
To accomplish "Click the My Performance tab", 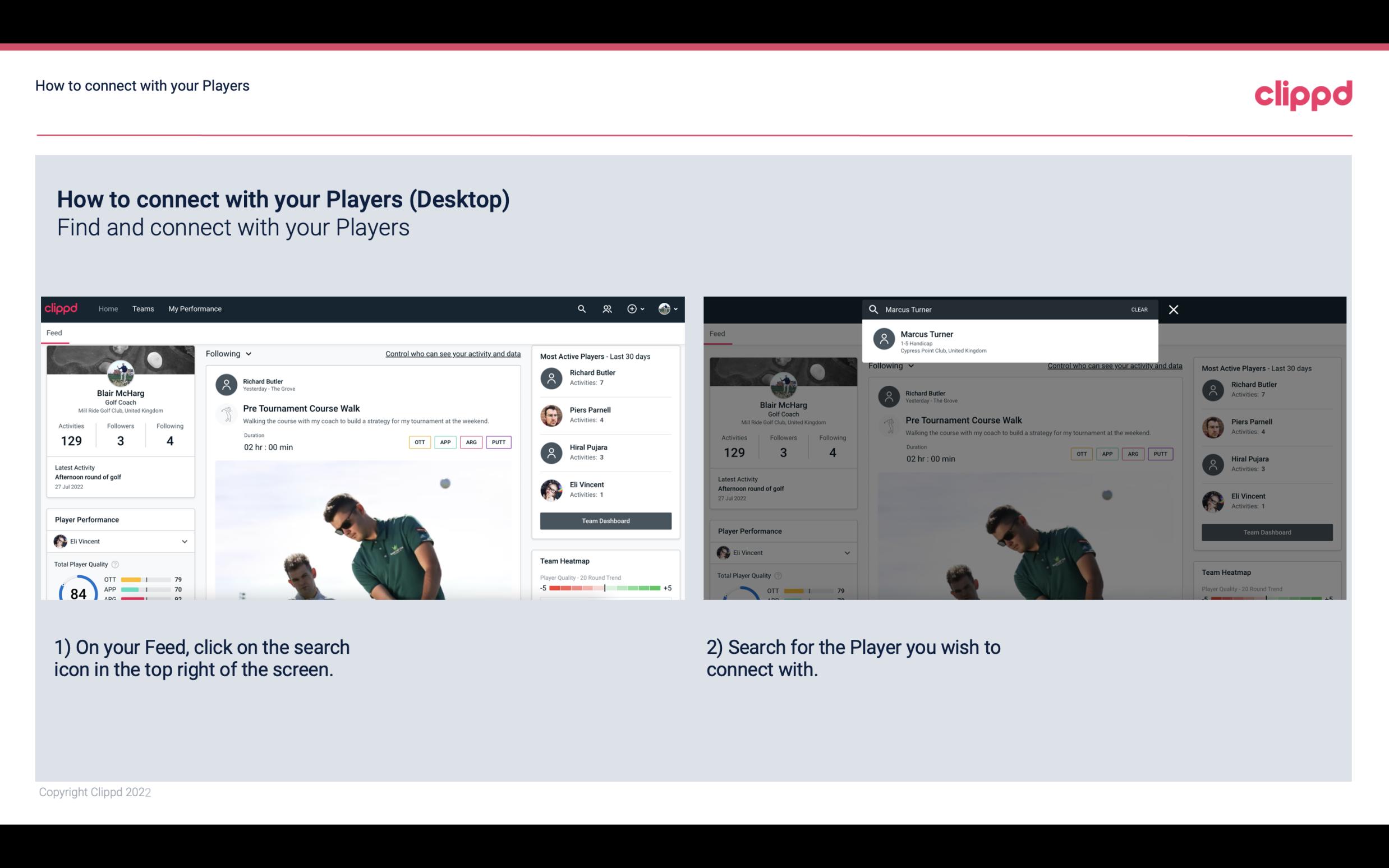I will pyautogui.click(x=195, y=308).
